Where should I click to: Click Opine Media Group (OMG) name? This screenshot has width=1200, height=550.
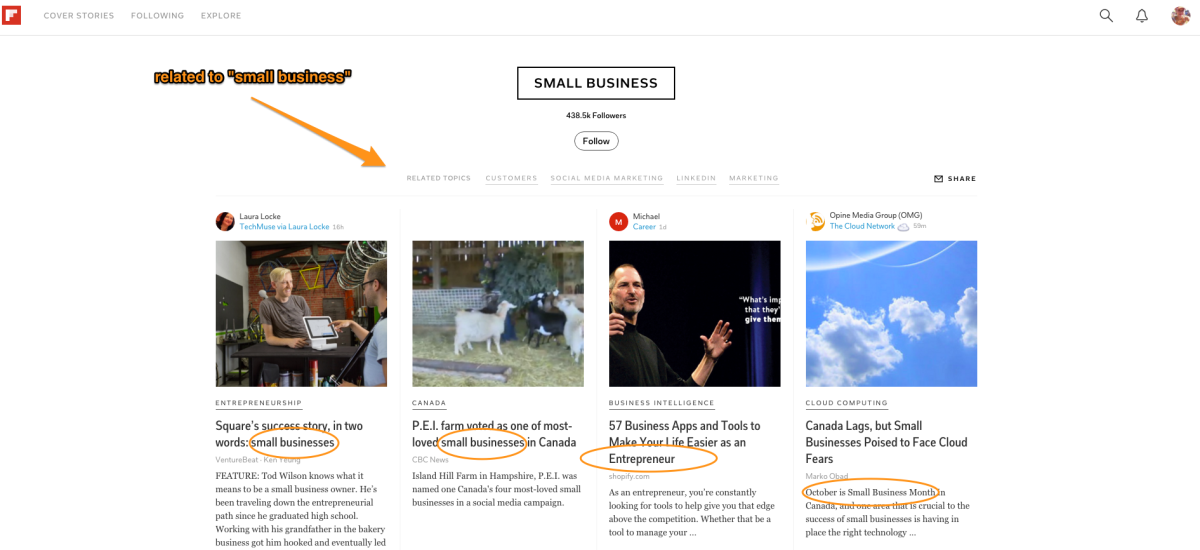876,215
